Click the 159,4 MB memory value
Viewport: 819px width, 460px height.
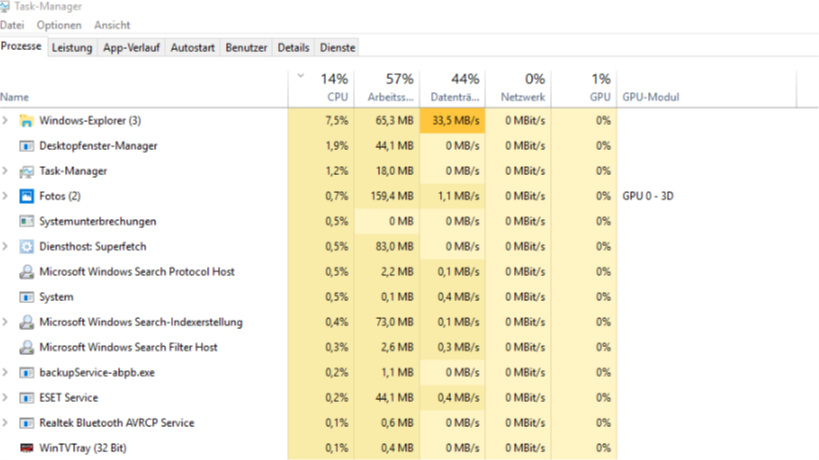tap(392, 196)
